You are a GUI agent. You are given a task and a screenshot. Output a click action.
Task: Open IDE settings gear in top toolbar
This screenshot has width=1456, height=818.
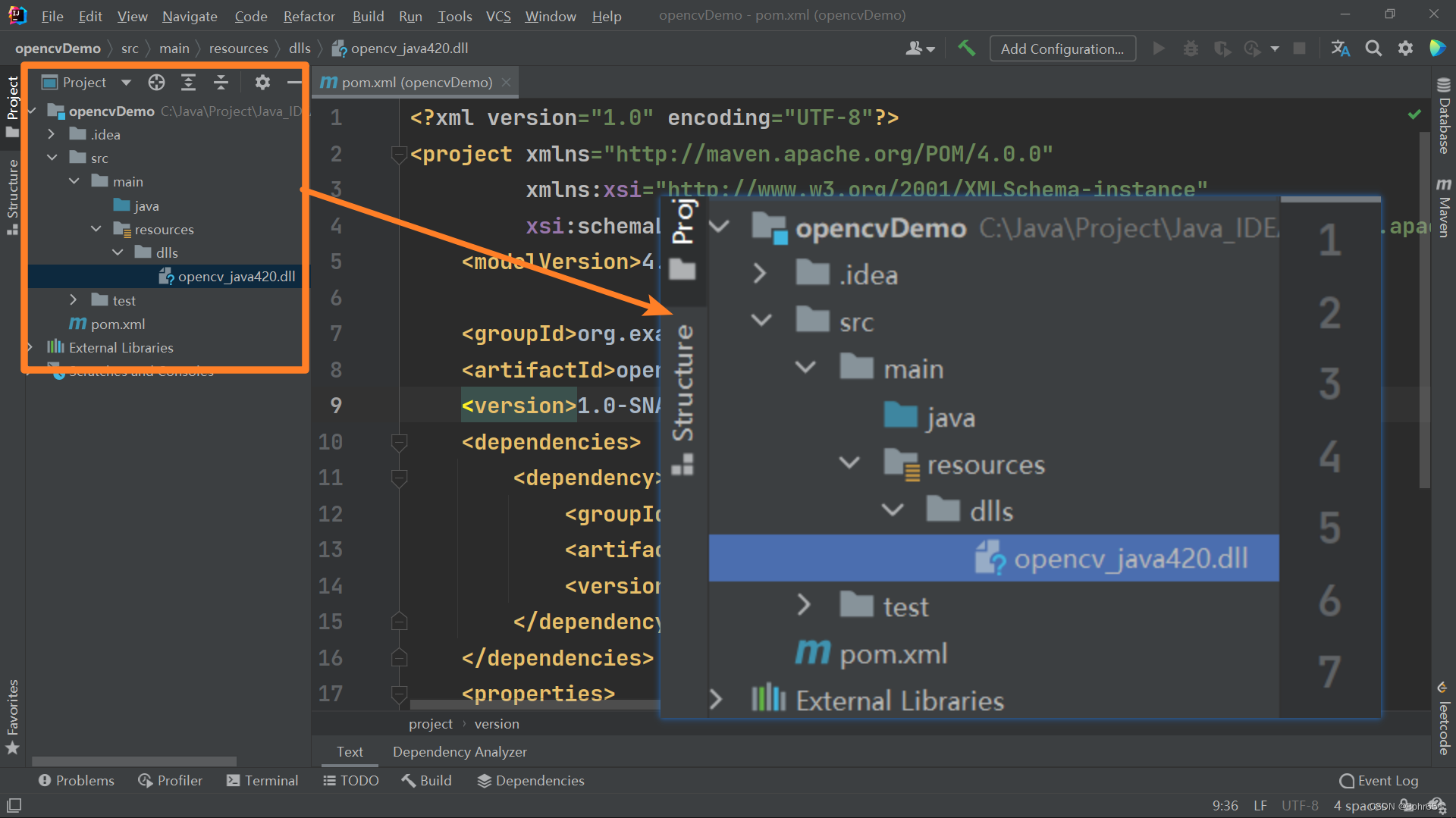point(1405,49)
